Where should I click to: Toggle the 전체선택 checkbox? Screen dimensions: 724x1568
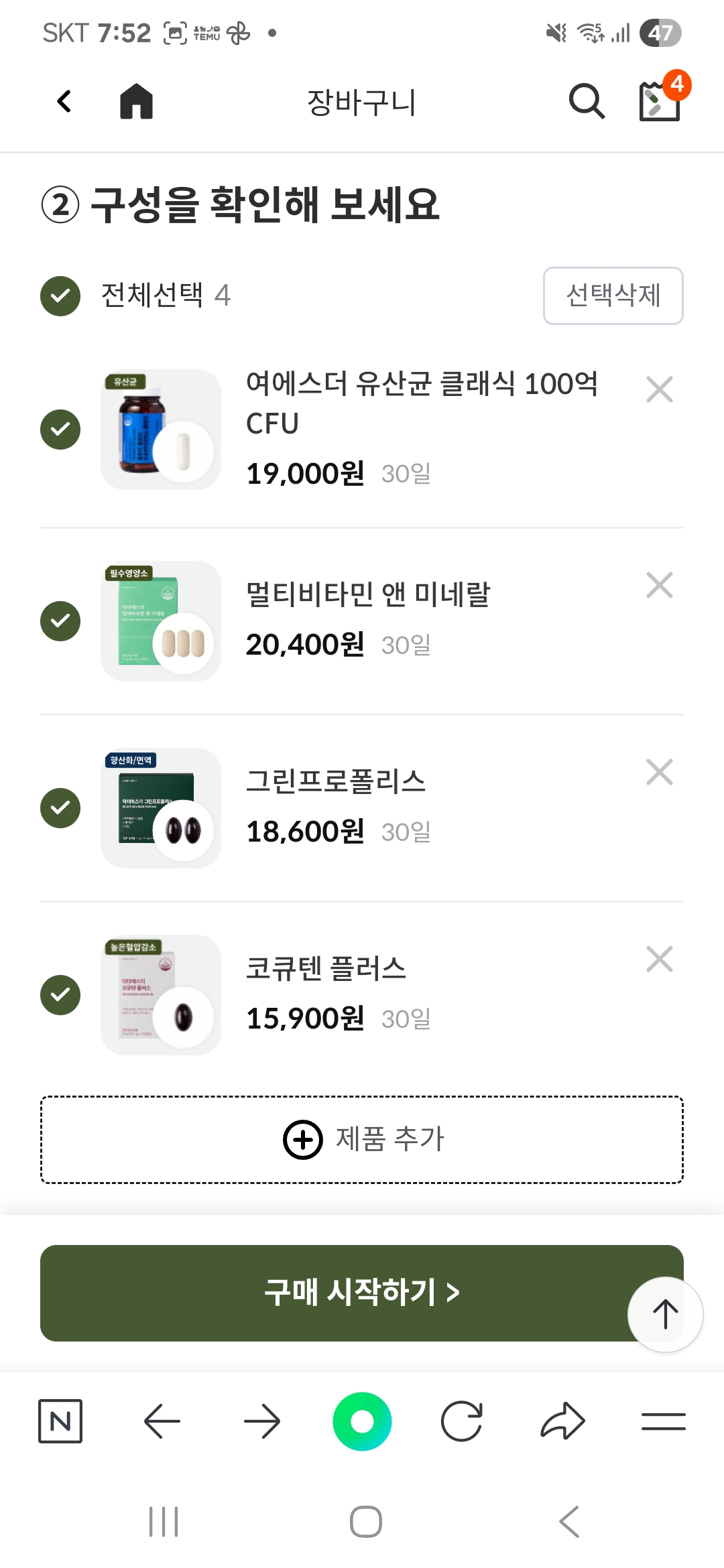pyautogui.click(x=60, y=296)
